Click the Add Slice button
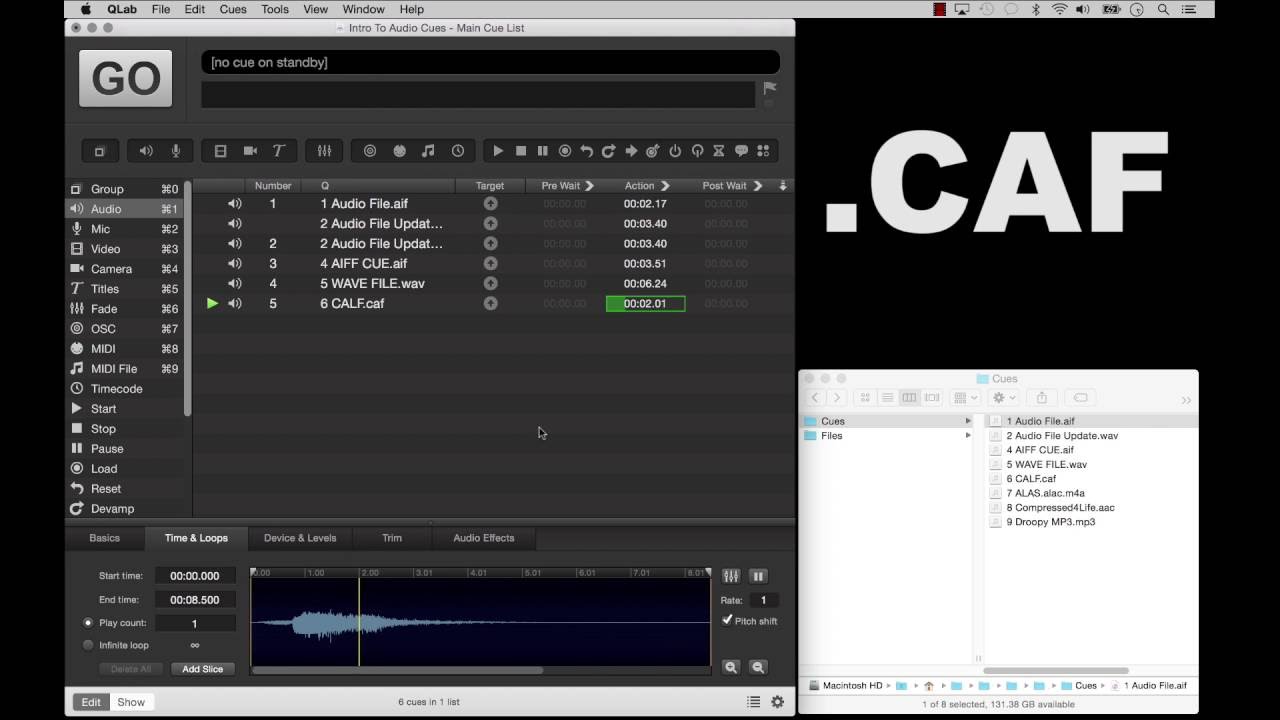 click(x=203, y=669)
